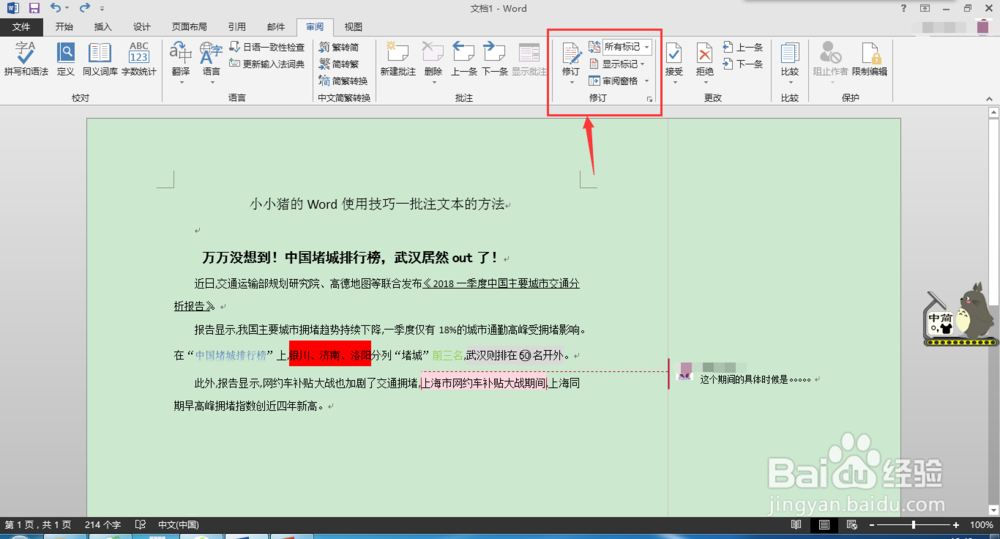The image size is (1000, 539).
Task: Undo the last action
Action: pos(55,8)
